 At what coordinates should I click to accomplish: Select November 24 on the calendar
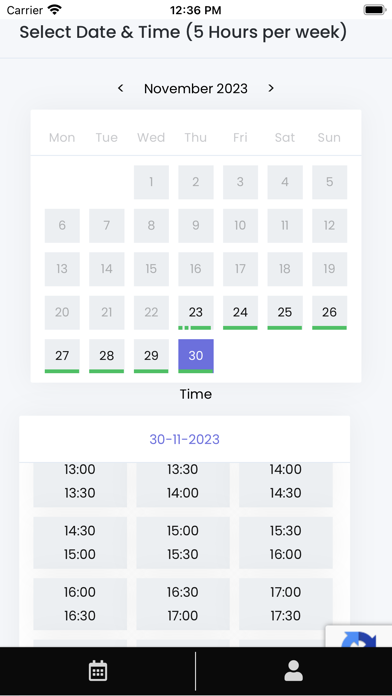pyautogui.click(x=240, y=312)
